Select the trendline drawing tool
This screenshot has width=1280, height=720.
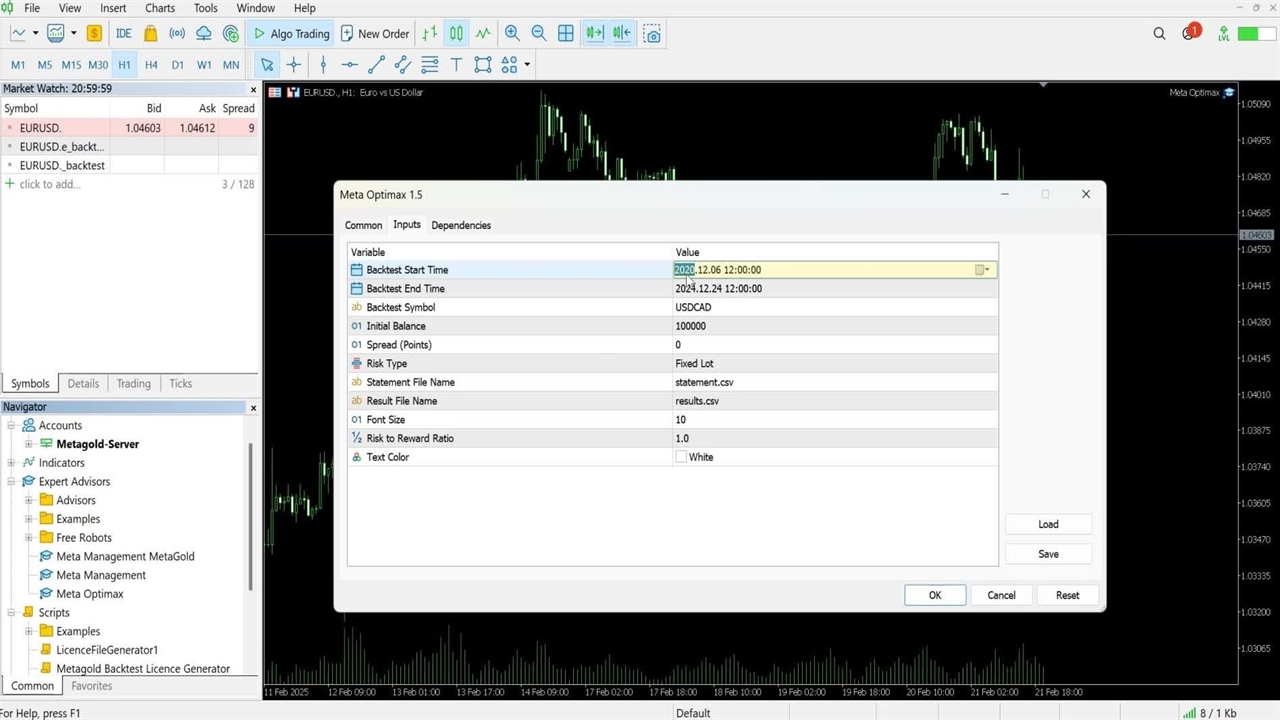(376, 65)
